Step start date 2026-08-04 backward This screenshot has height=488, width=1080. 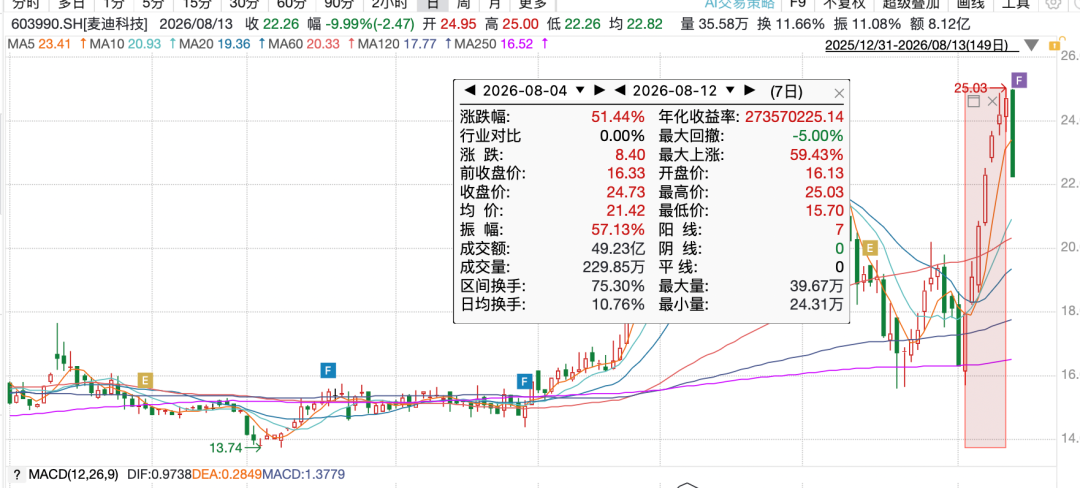click(470, 90)
